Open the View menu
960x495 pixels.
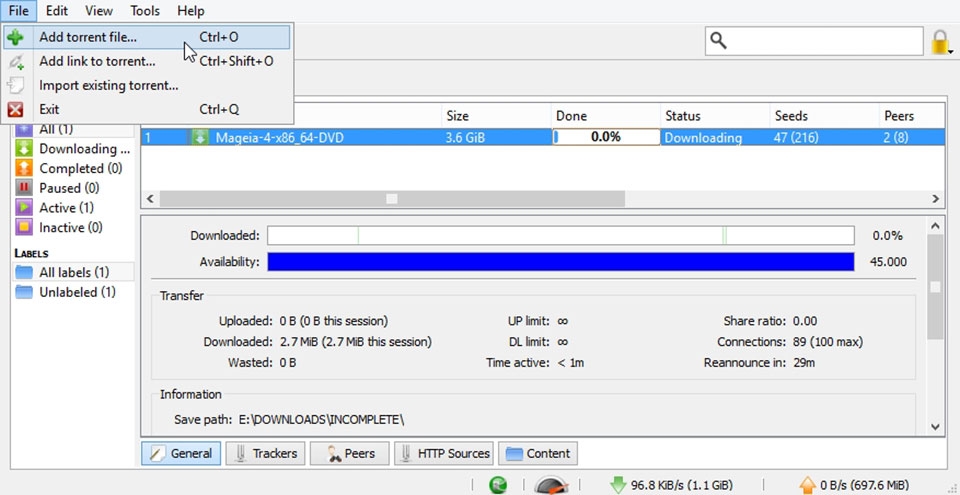click(x=99, y=10)
